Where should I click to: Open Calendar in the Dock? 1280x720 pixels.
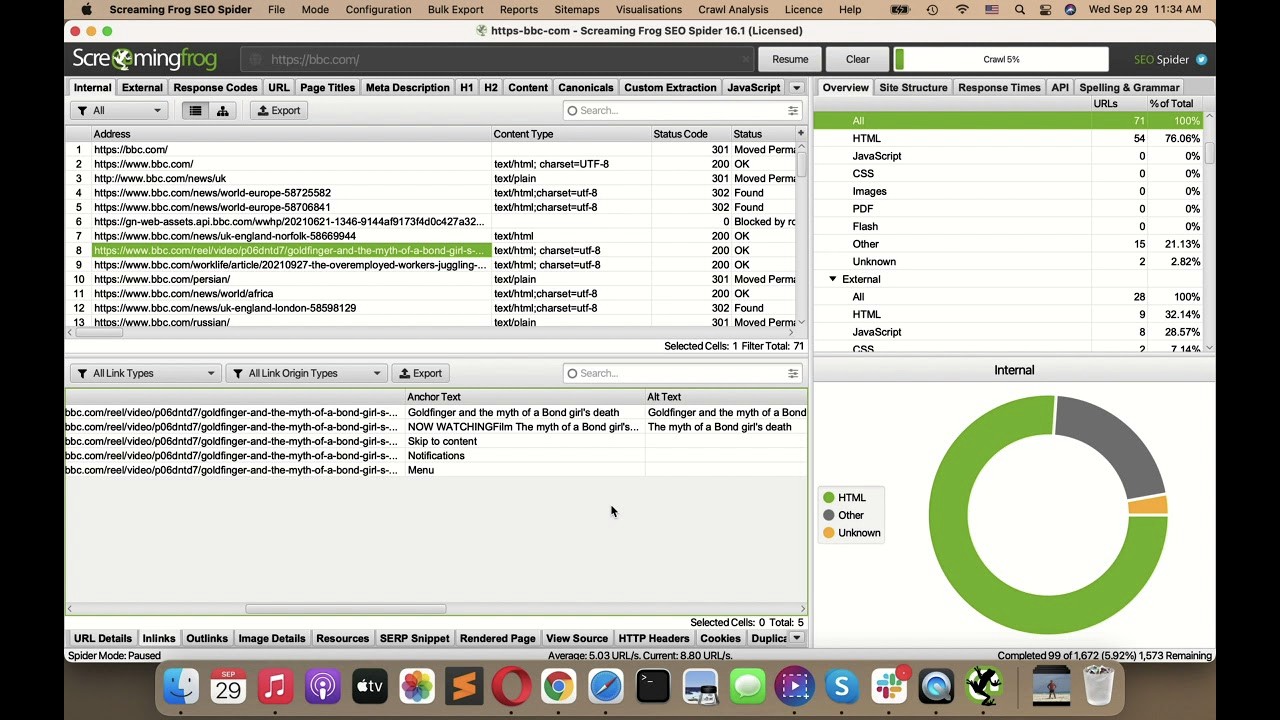pyautogui.click(x=228, y=687)
